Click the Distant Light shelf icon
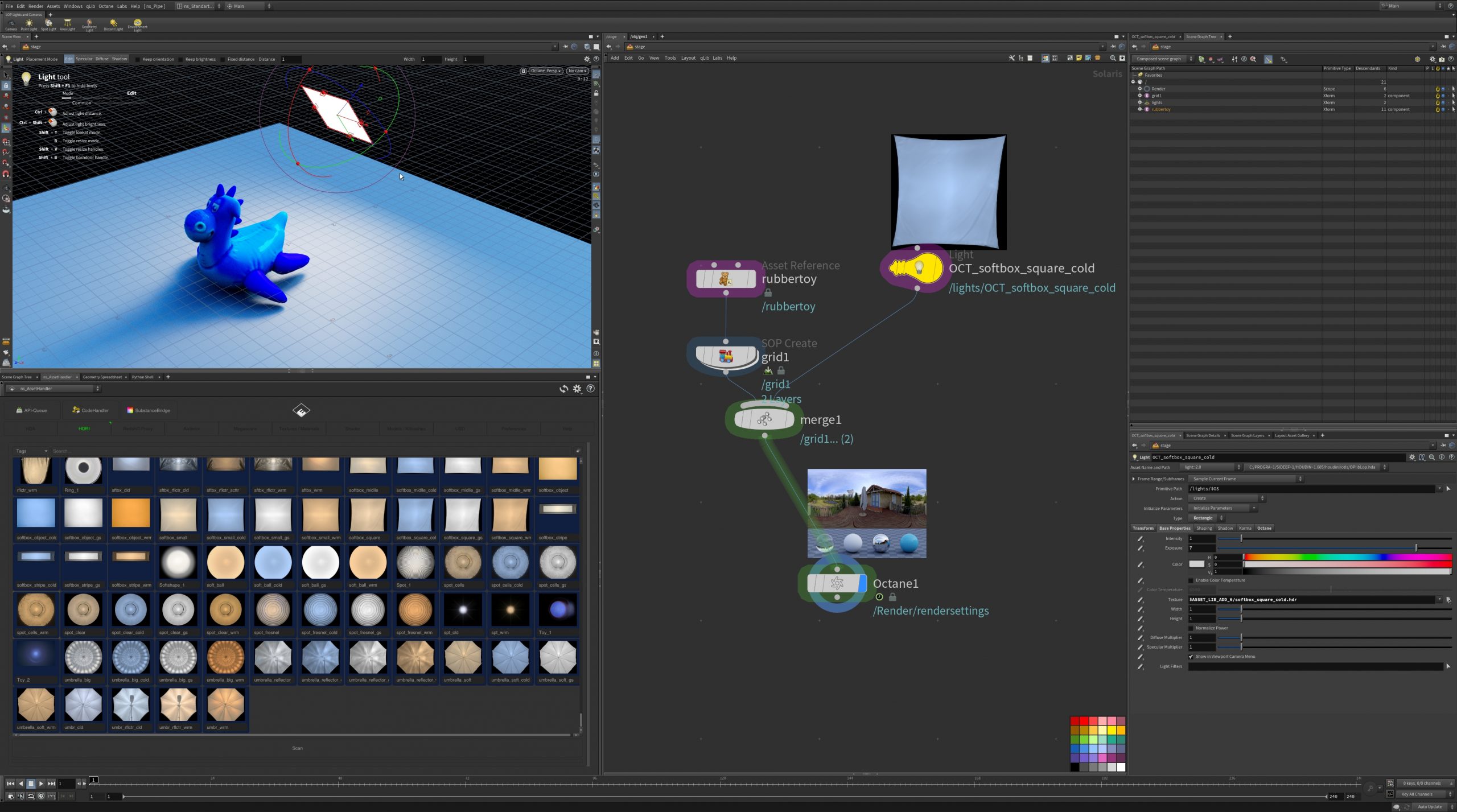The height and width of the screenshot is (812, 1457). [x=113, y=24]
